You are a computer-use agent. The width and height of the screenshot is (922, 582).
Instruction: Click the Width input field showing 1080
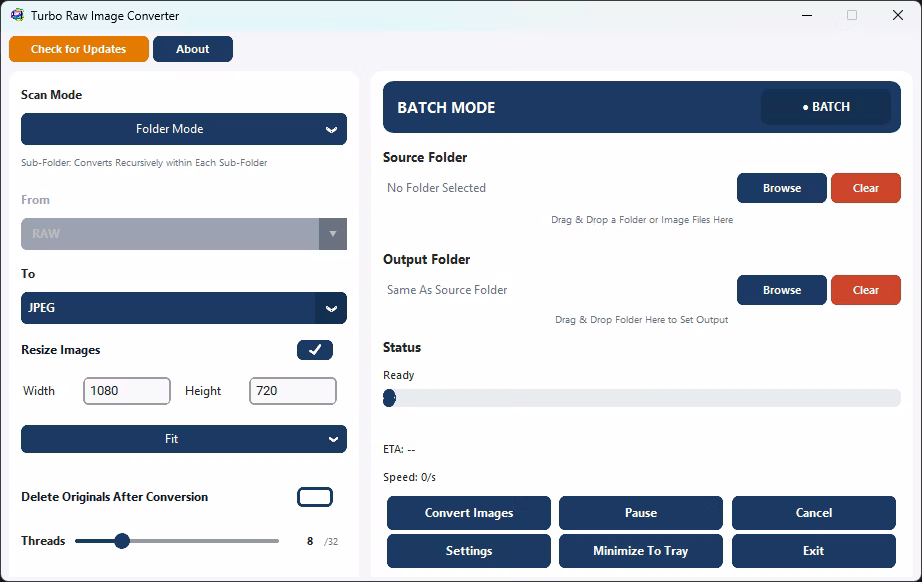(x=127, y=391)
